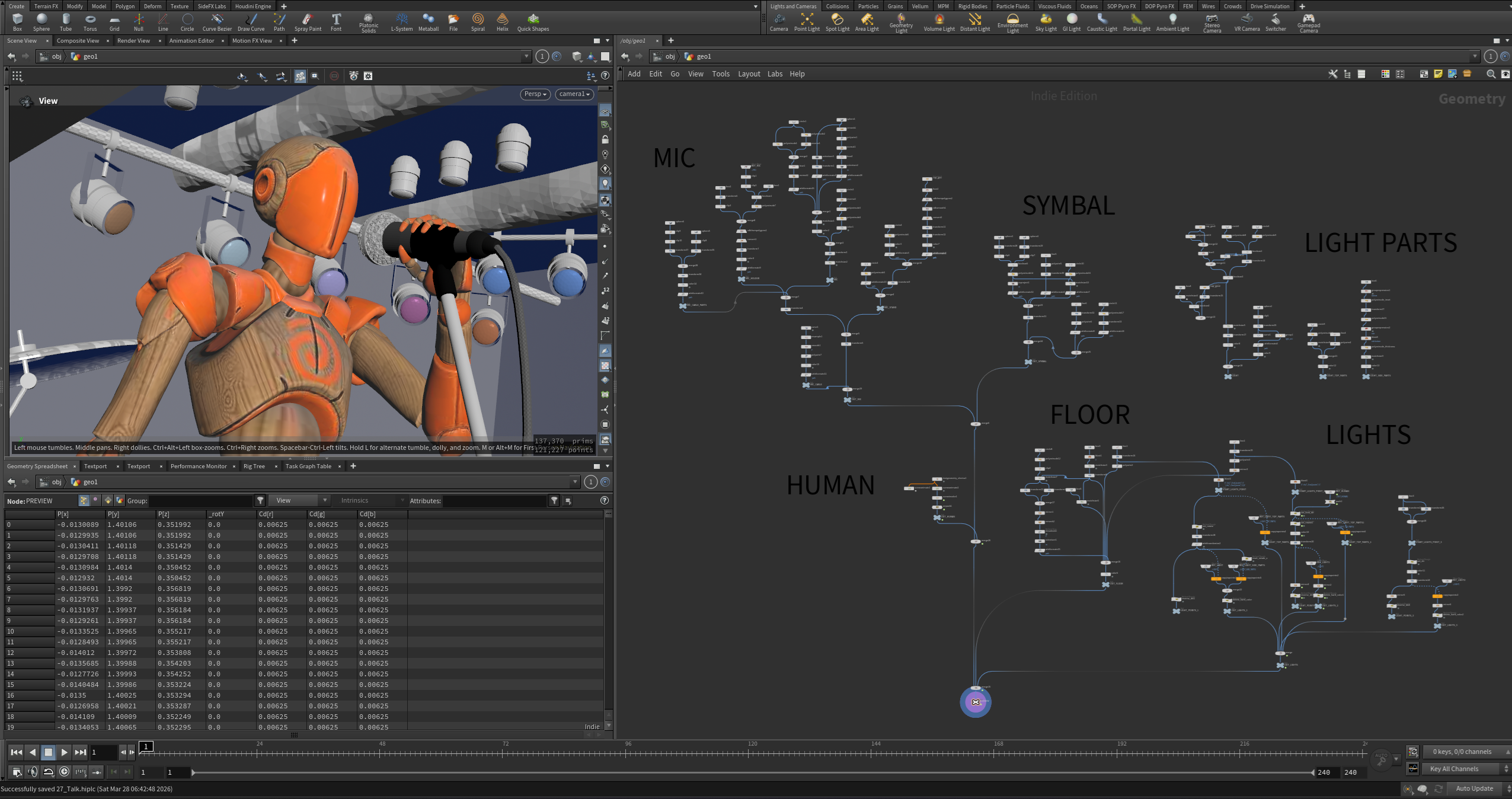This screenshot has width=1512, height=799.
Task: Toggle real-time playback button
Action: [x=64, y=772]
